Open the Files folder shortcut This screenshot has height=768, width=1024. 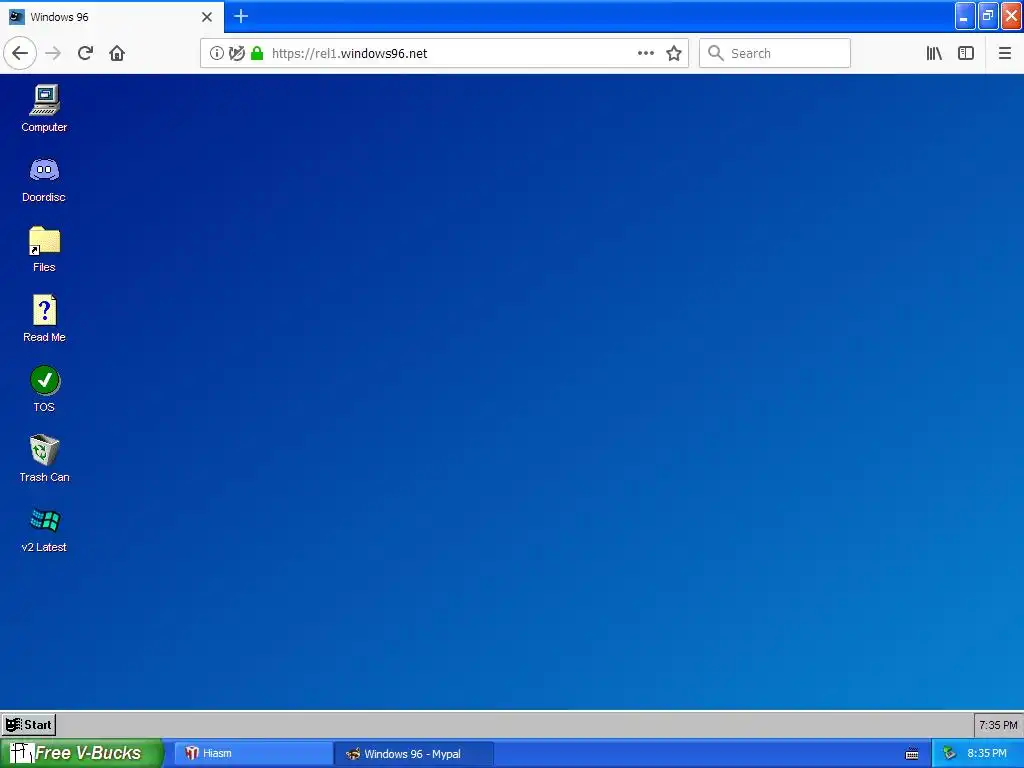44,249
